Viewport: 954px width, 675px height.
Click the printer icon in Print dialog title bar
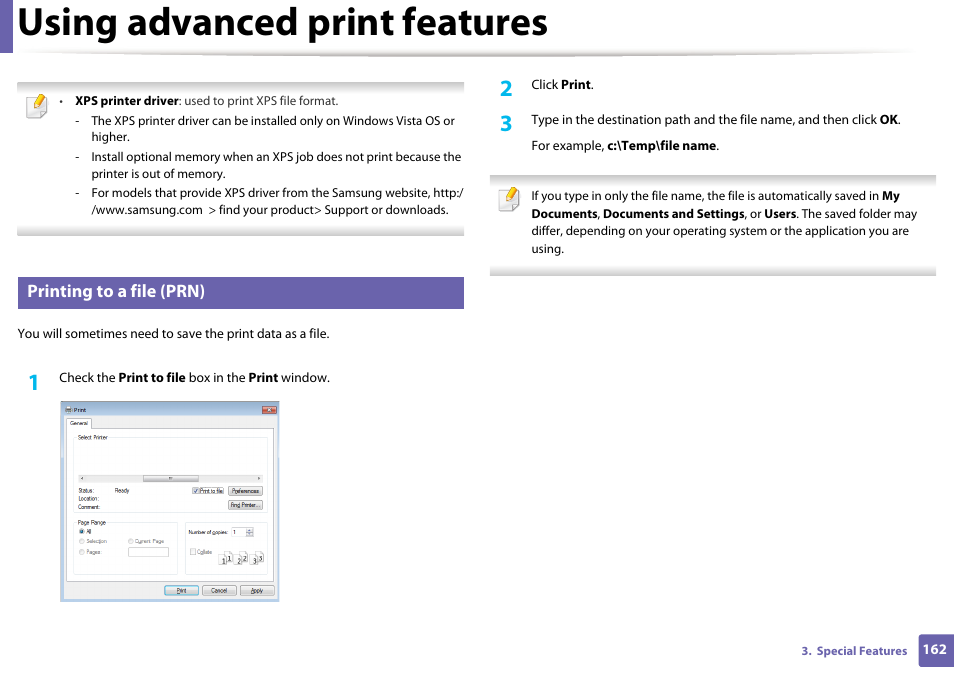[69, 410]
